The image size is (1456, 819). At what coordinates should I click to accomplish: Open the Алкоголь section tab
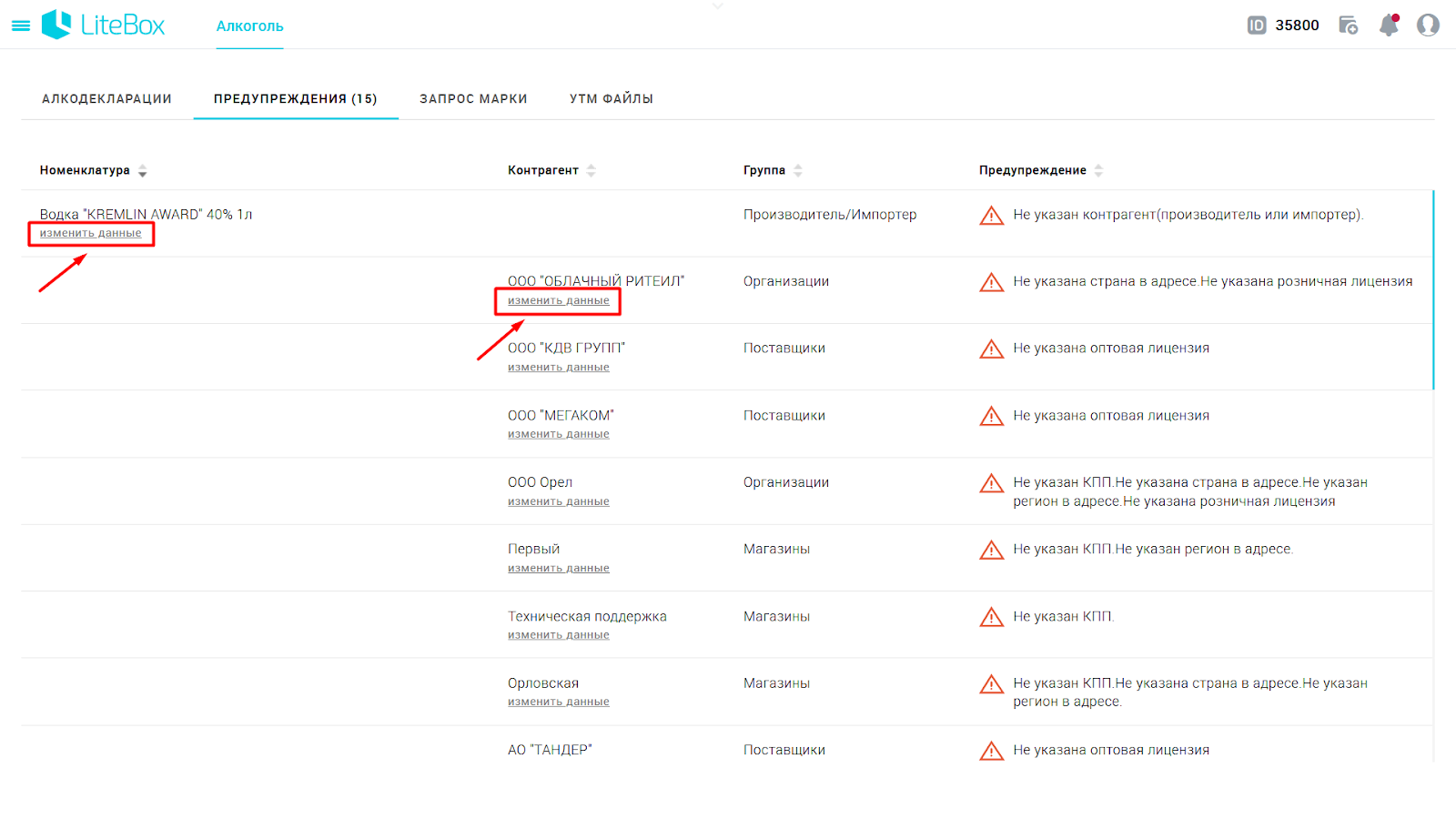pyautogui.click(x=250, y=26)
